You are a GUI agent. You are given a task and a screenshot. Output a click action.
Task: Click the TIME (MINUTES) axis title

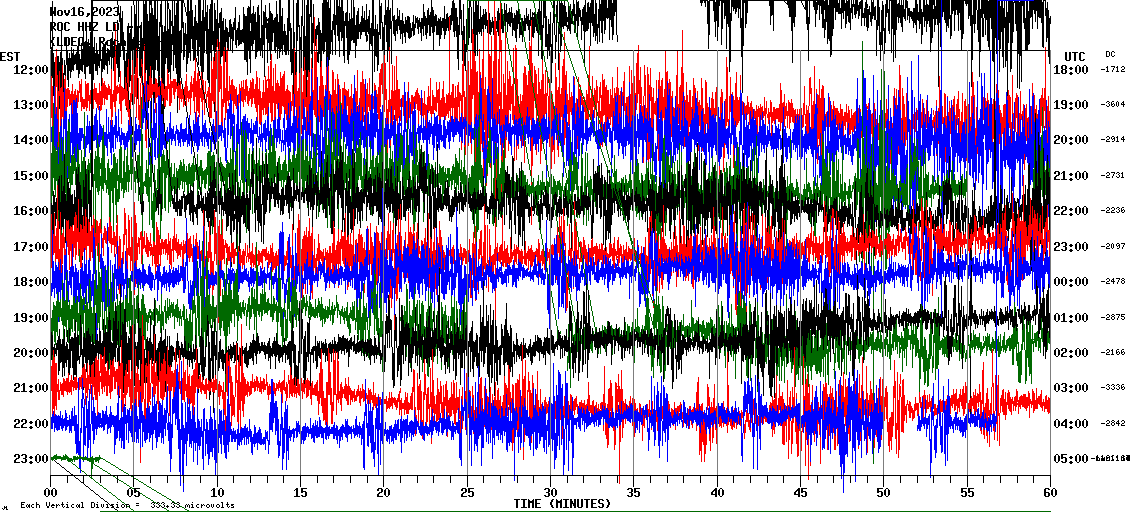tap(562, 504)
